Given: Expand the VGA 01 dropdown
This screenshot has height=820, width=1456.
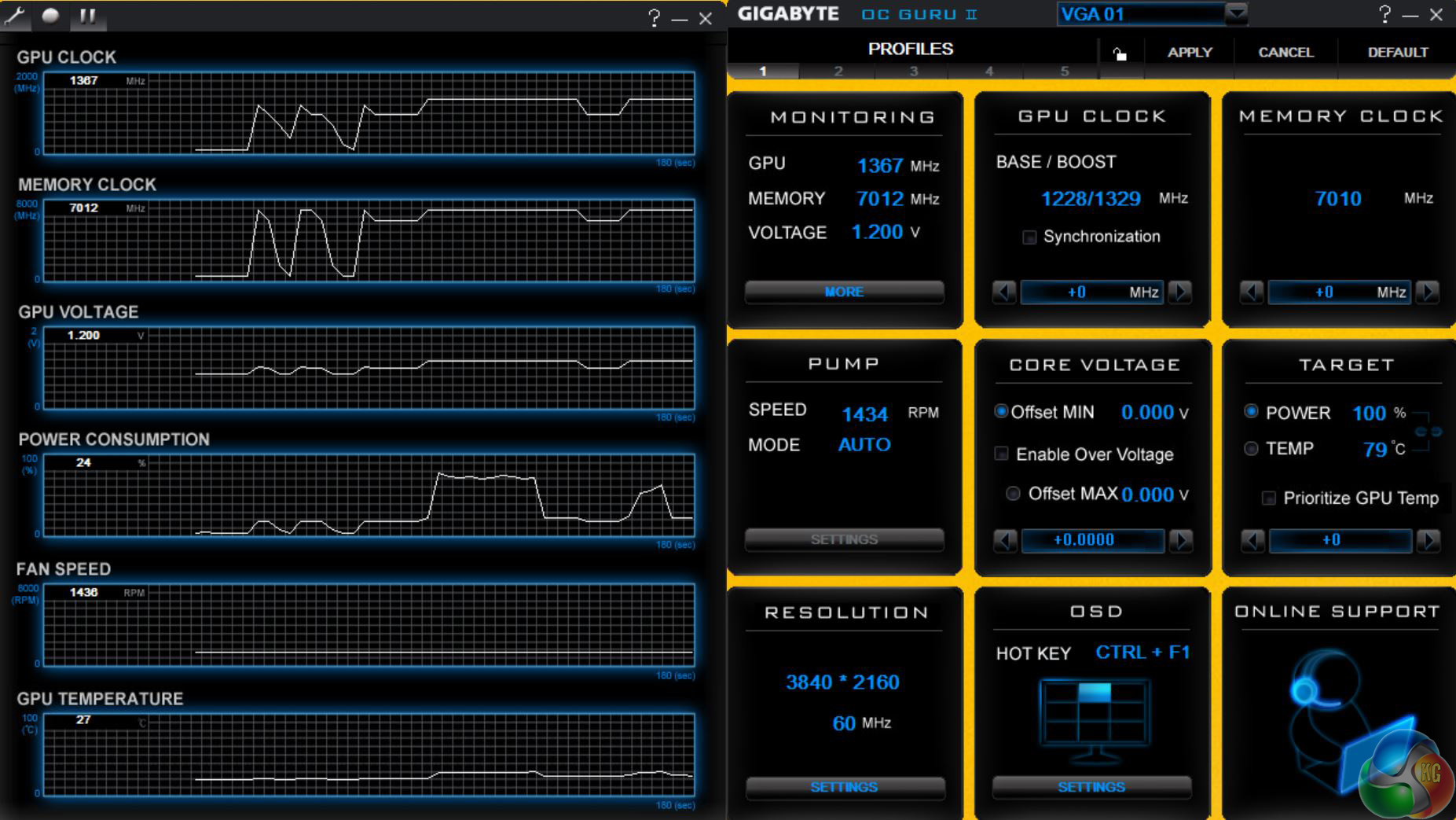Looking at the screenshot, I should 1236,13.
